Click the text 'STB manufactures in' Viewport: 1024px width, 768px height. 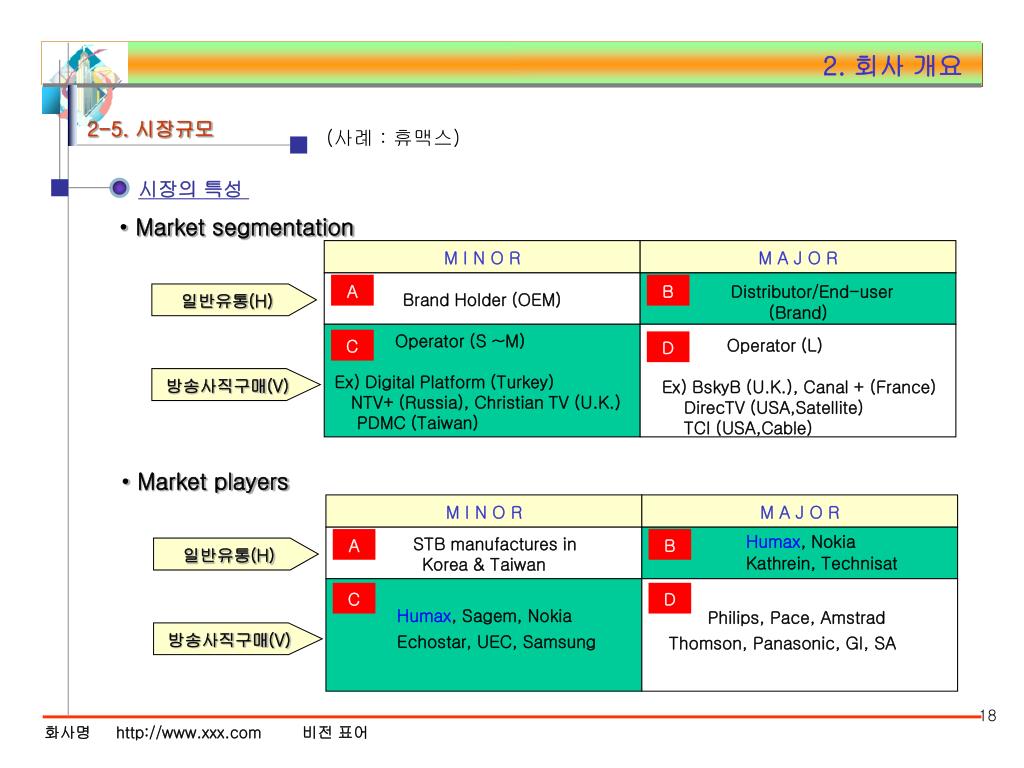click(494, 544)
